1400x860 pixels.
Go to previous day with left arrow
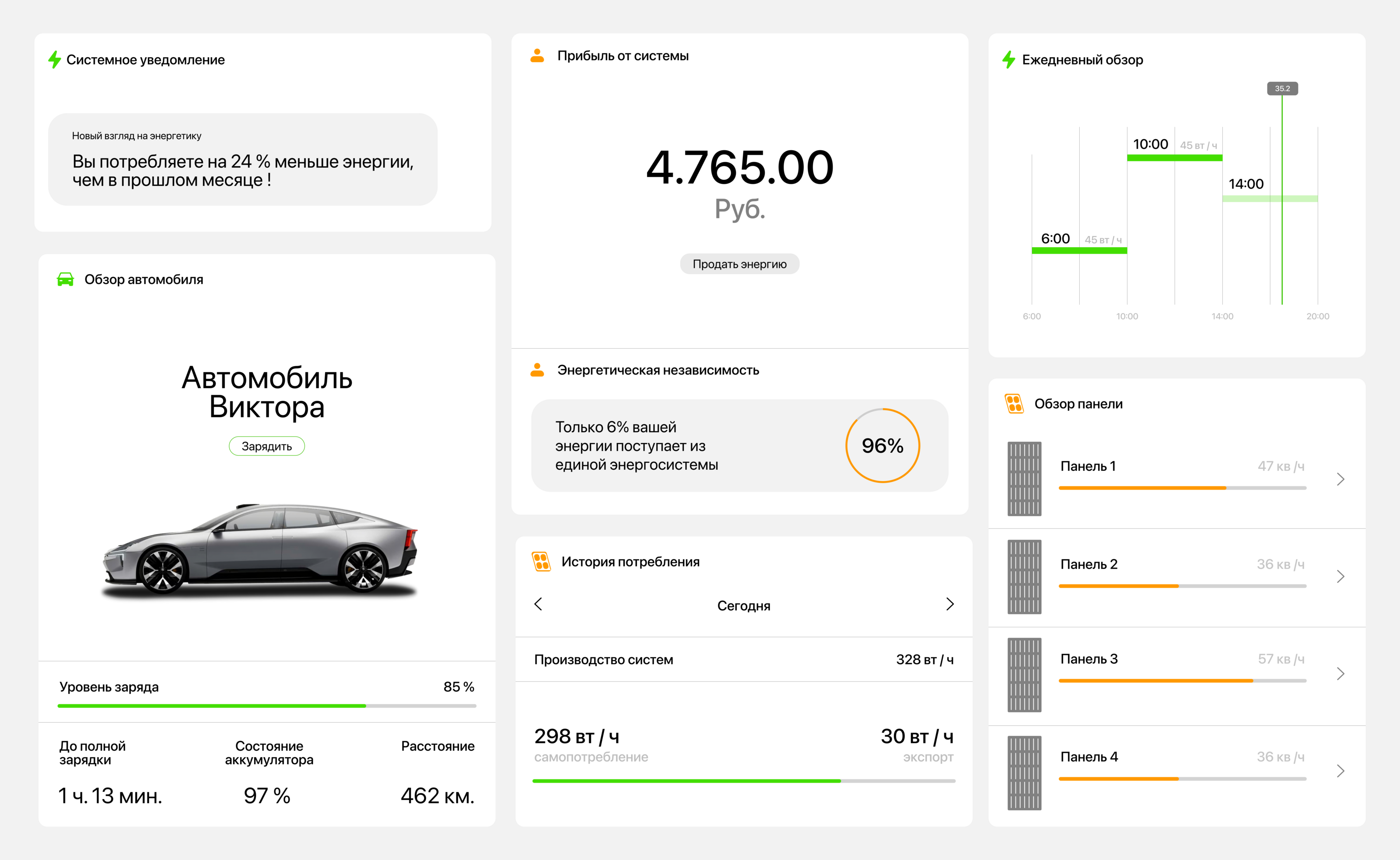pos(538,604)
